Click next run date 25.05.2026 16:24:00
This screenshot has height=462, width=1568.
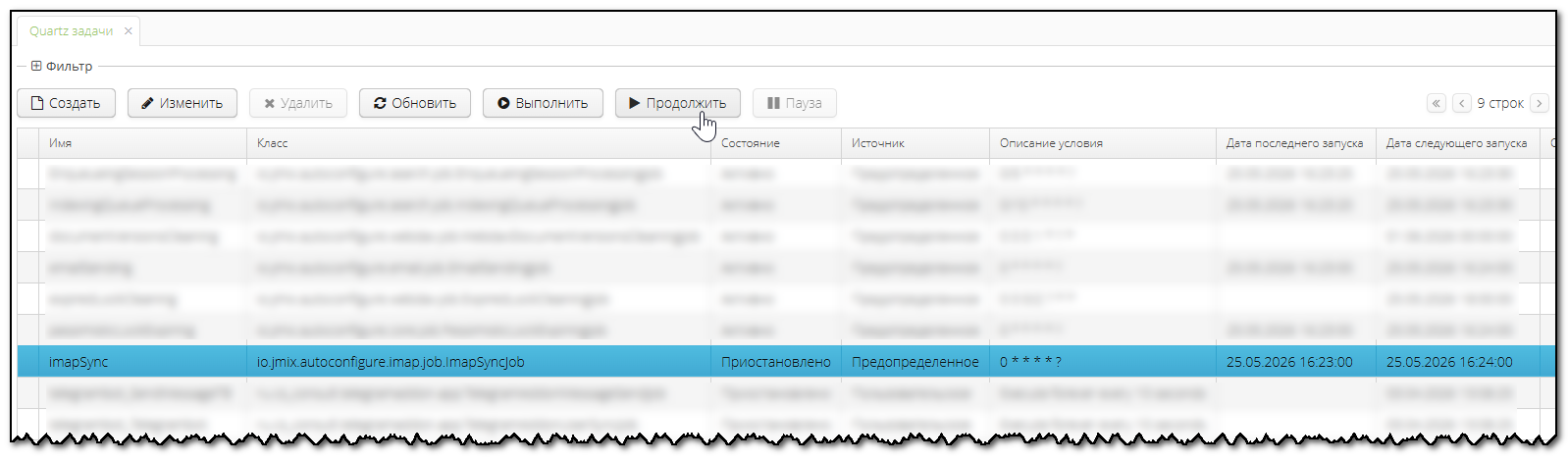click(x=1458, y=362)
